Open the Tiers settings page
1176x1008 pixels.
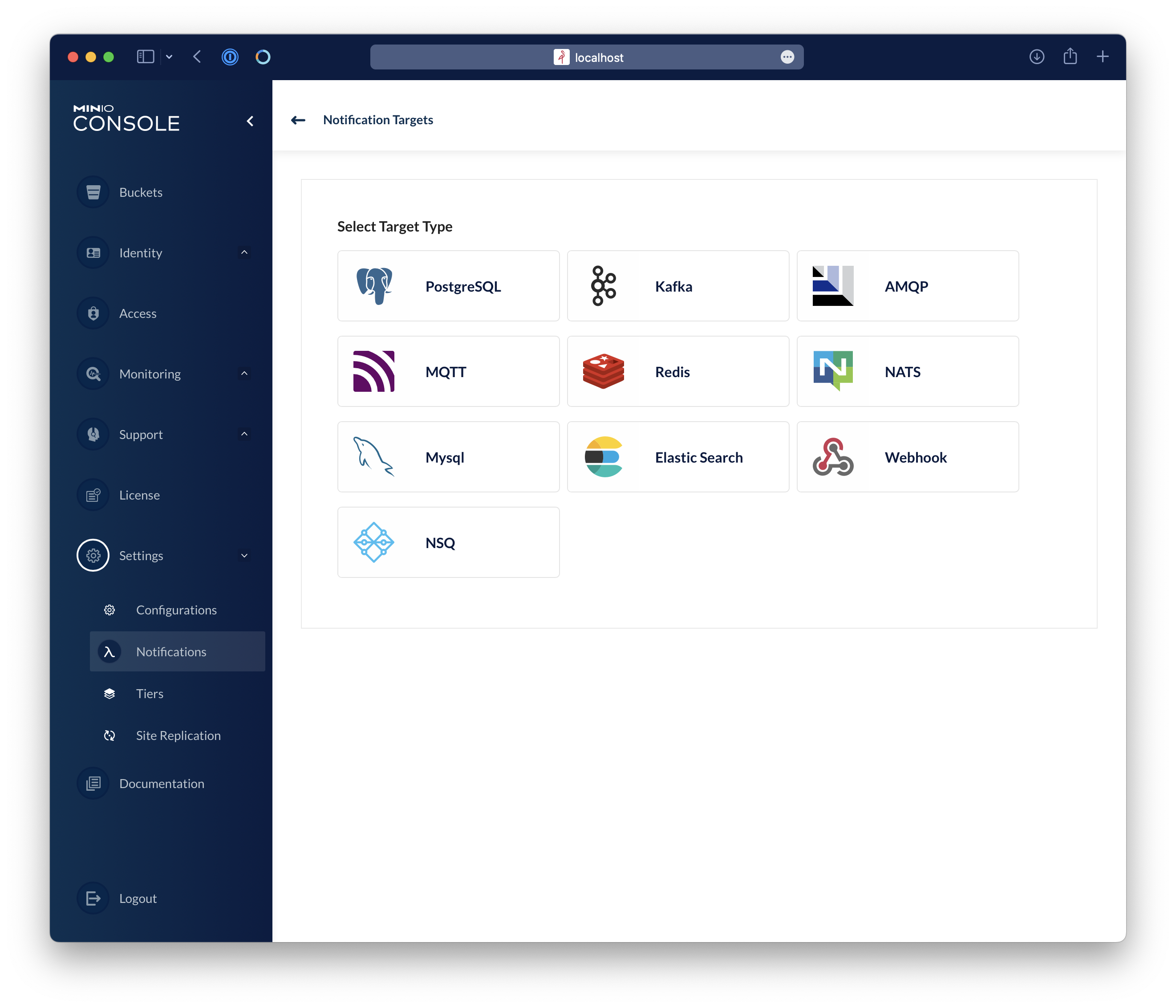coord(150,694)
